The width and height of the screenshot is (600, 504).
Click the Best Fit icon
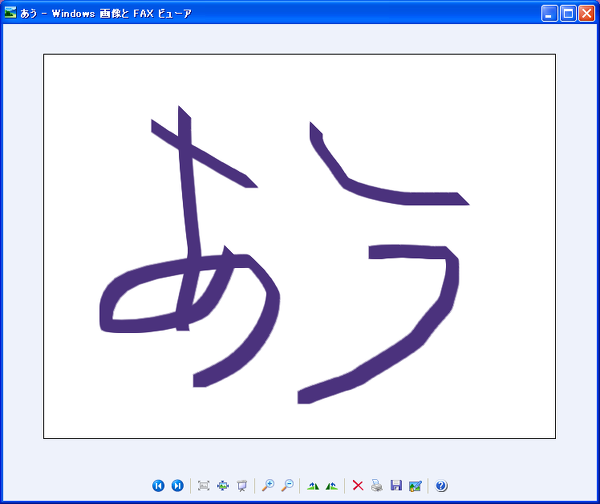(x=204, y=486)
